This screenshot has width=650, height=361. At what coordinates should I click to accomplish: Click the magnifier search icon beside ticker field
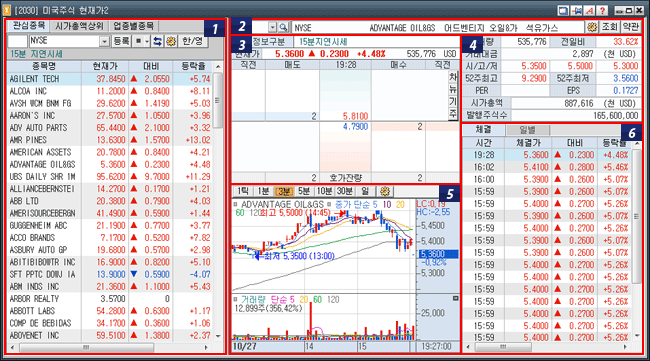click(x=283, y=27)
